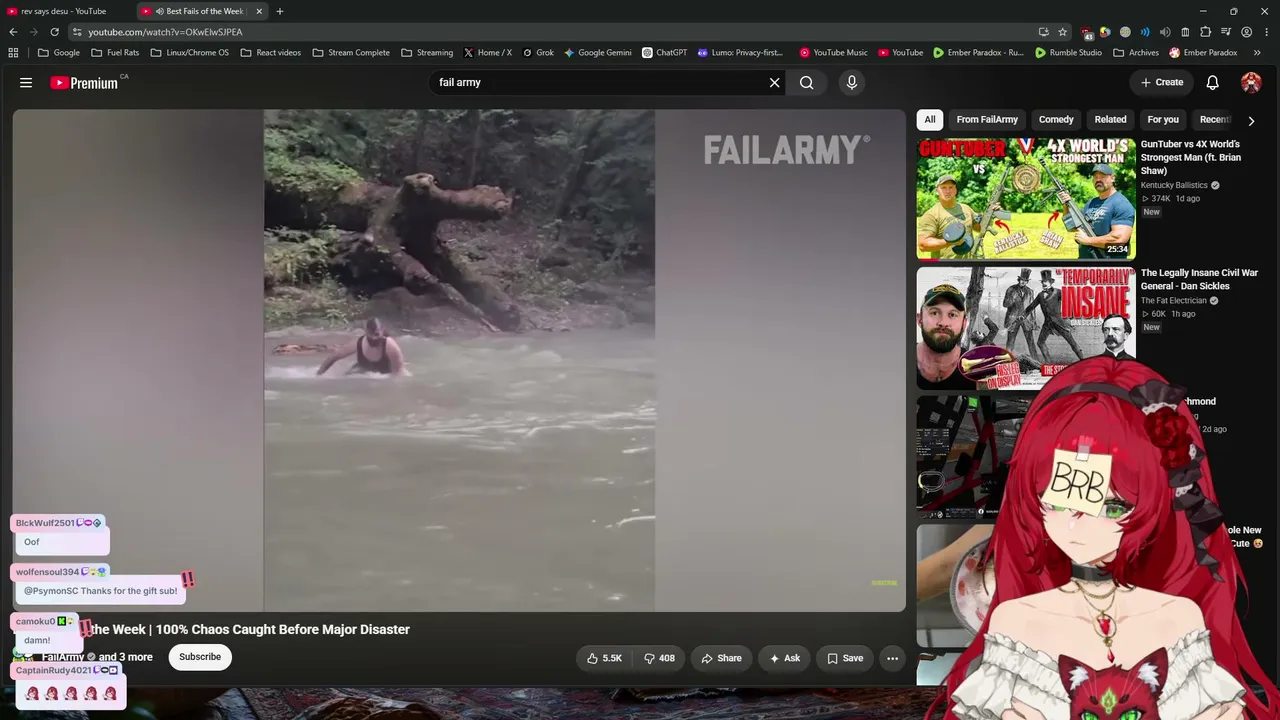This screenshot has width=1280, height=720.
Task: Open the YouTube guide hamburger menu
Action: 26,83
